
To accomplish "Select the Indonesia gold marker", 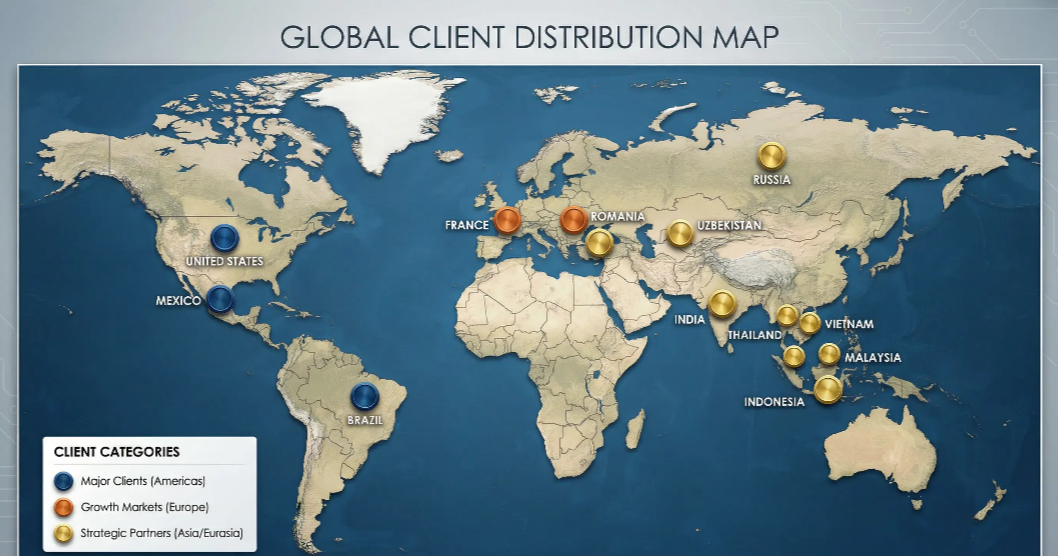I will pyautogui.click(x=827, y=389).
